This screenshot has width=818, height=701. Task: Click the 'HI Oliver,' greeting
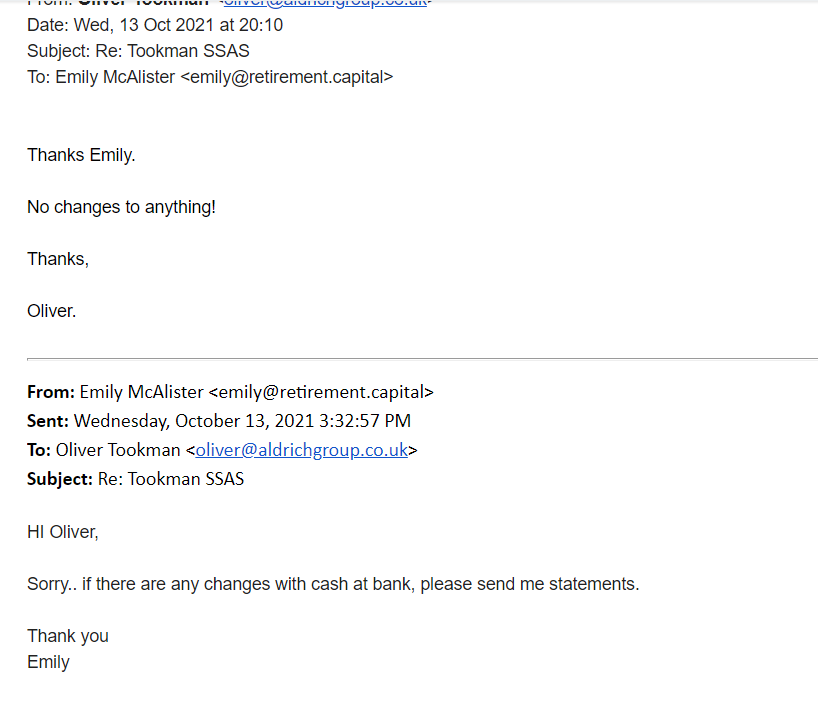click(x=63, y=532)
